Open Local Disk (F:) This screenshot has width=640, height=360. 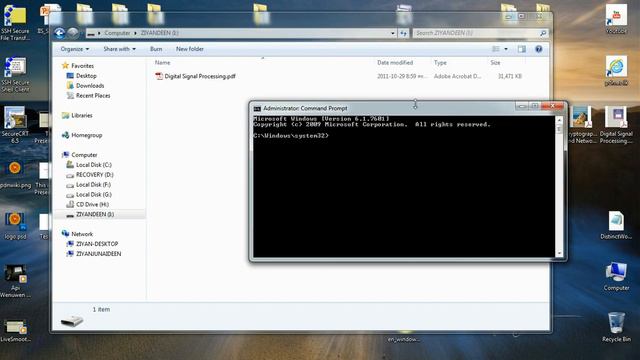click(x=93, y=185)
